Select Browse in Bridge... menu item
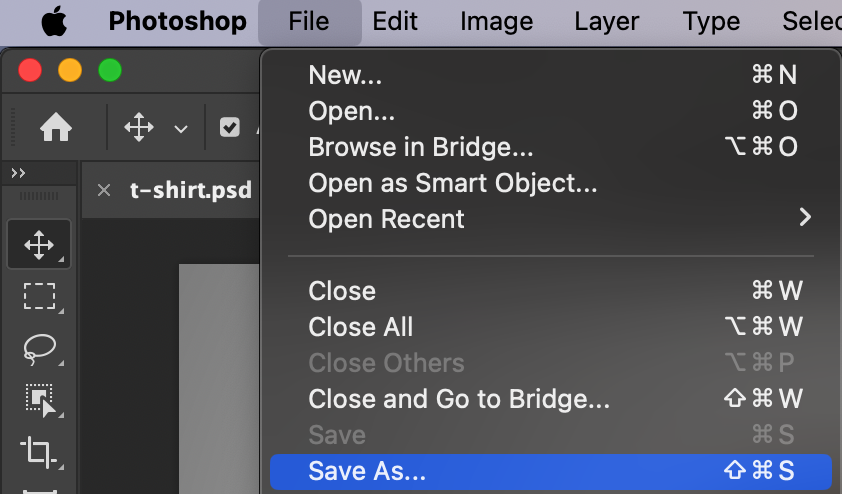Viewport: 842px width, 494px height. click(551, 147)
